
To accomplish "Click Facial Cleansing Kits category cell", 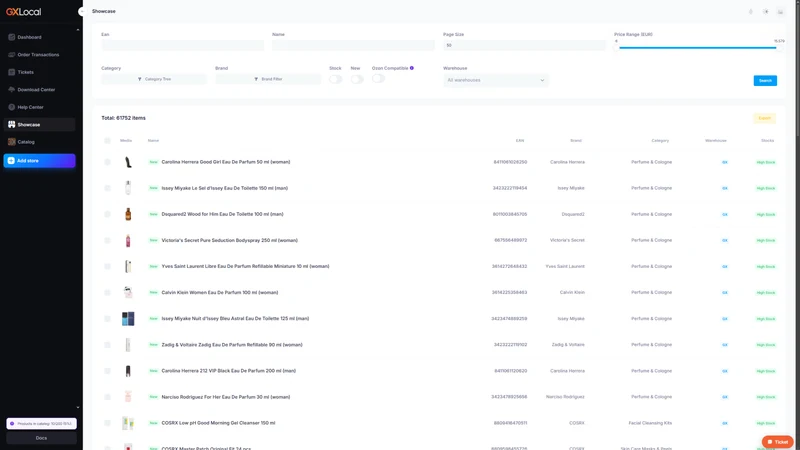I will (x=650, y=423).
